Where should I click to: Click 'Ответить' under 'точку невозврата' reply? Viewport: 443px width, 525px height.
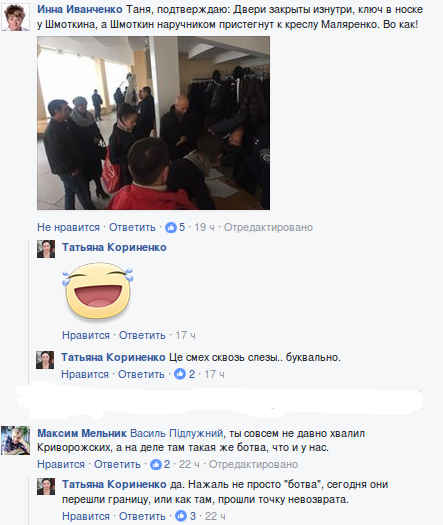coord(142,516)
